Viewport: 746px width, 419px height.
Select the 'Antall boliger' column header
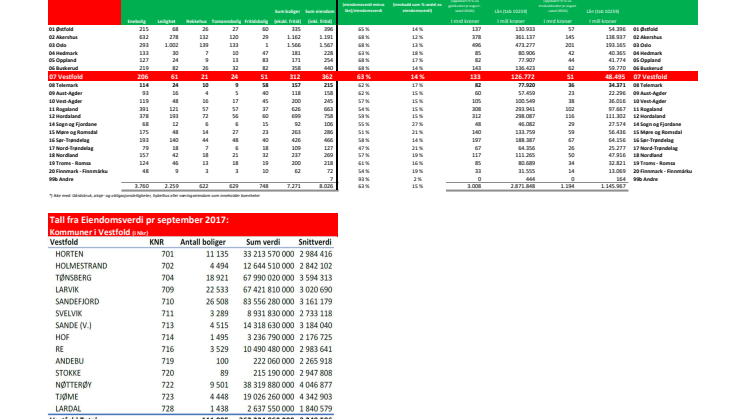(203, 242)
